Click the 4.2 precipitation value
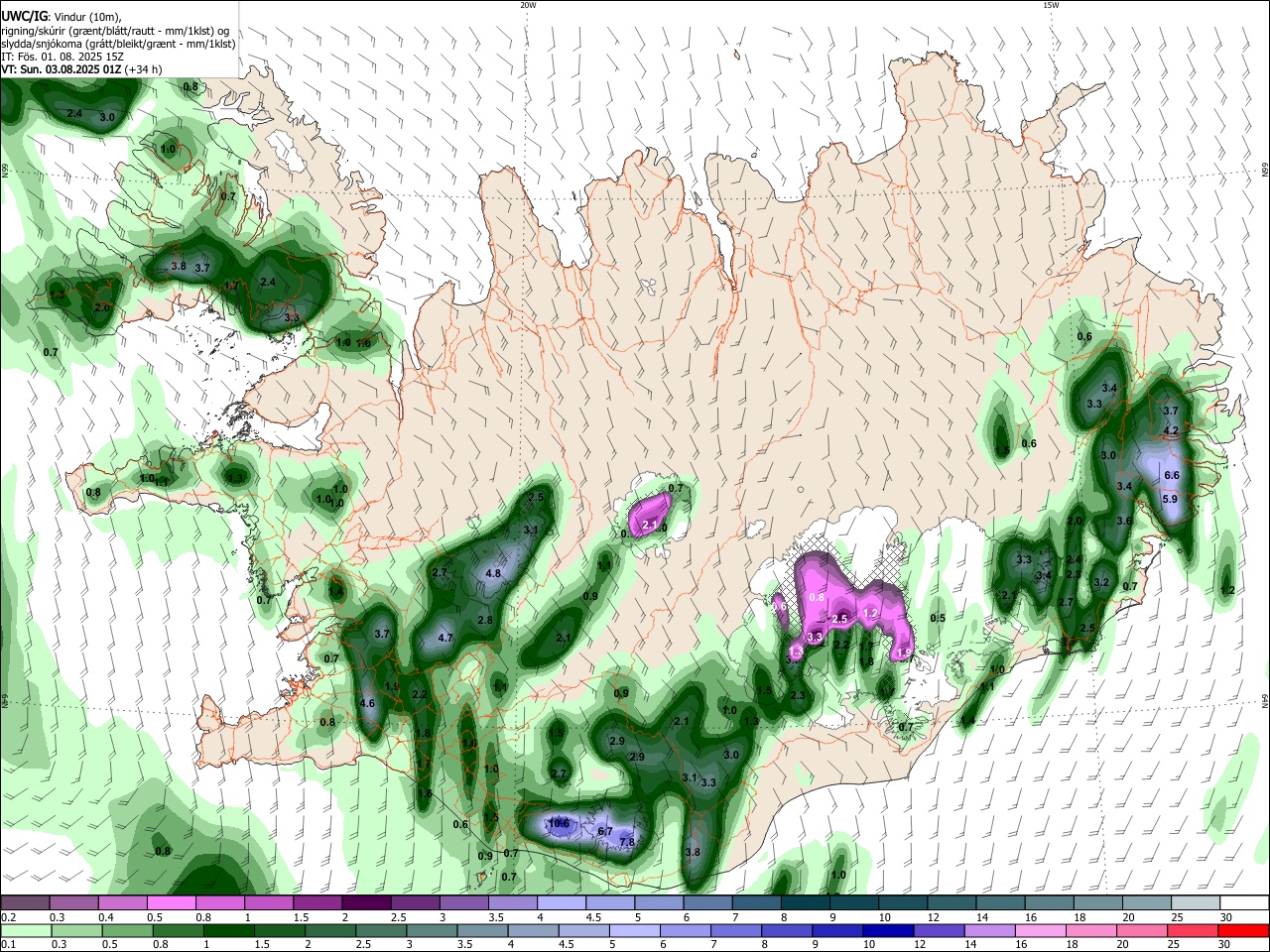The width and height of the screenshot is (1270, 952). coord(1171,431)
